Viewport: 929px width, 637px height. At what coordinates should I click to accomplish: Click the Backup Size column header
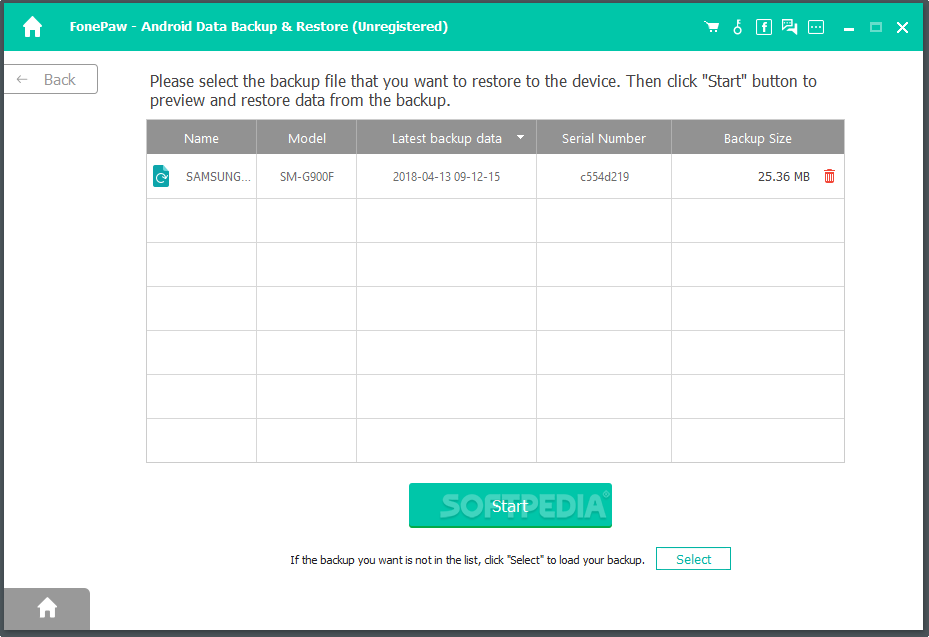(758, 137)
